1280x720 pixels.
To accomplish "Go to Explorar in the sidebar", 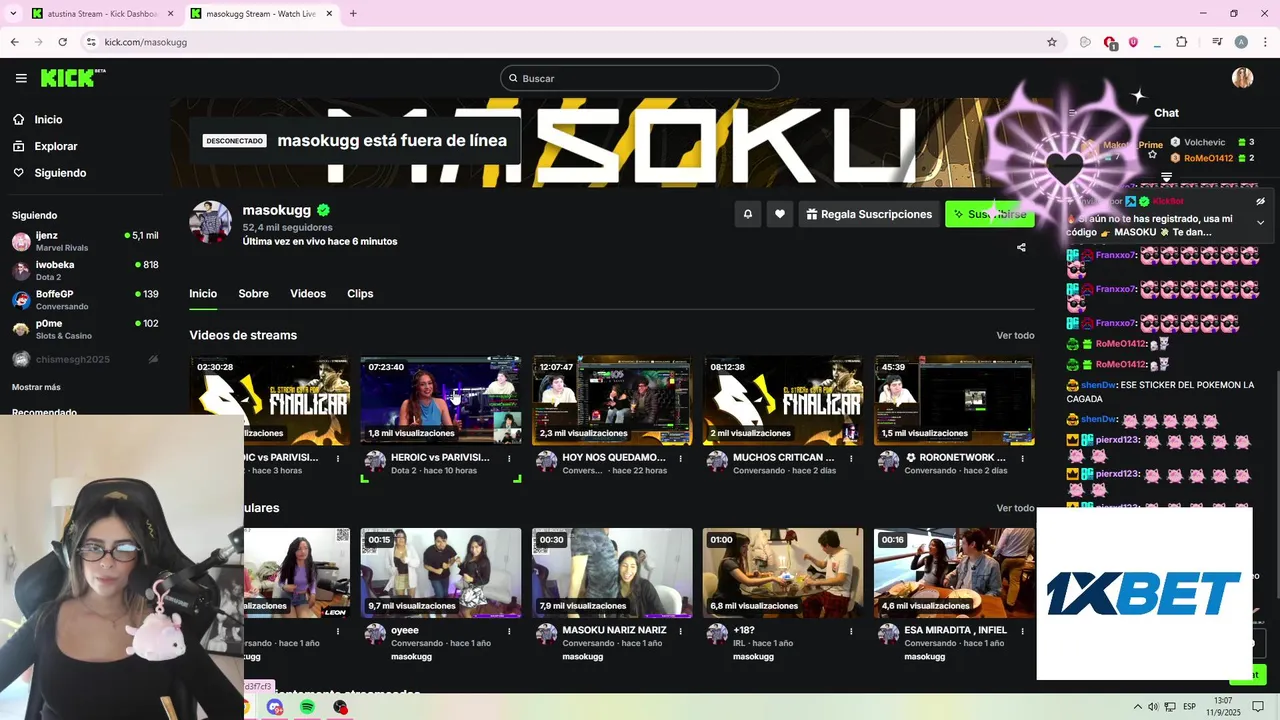I will 45,146.
